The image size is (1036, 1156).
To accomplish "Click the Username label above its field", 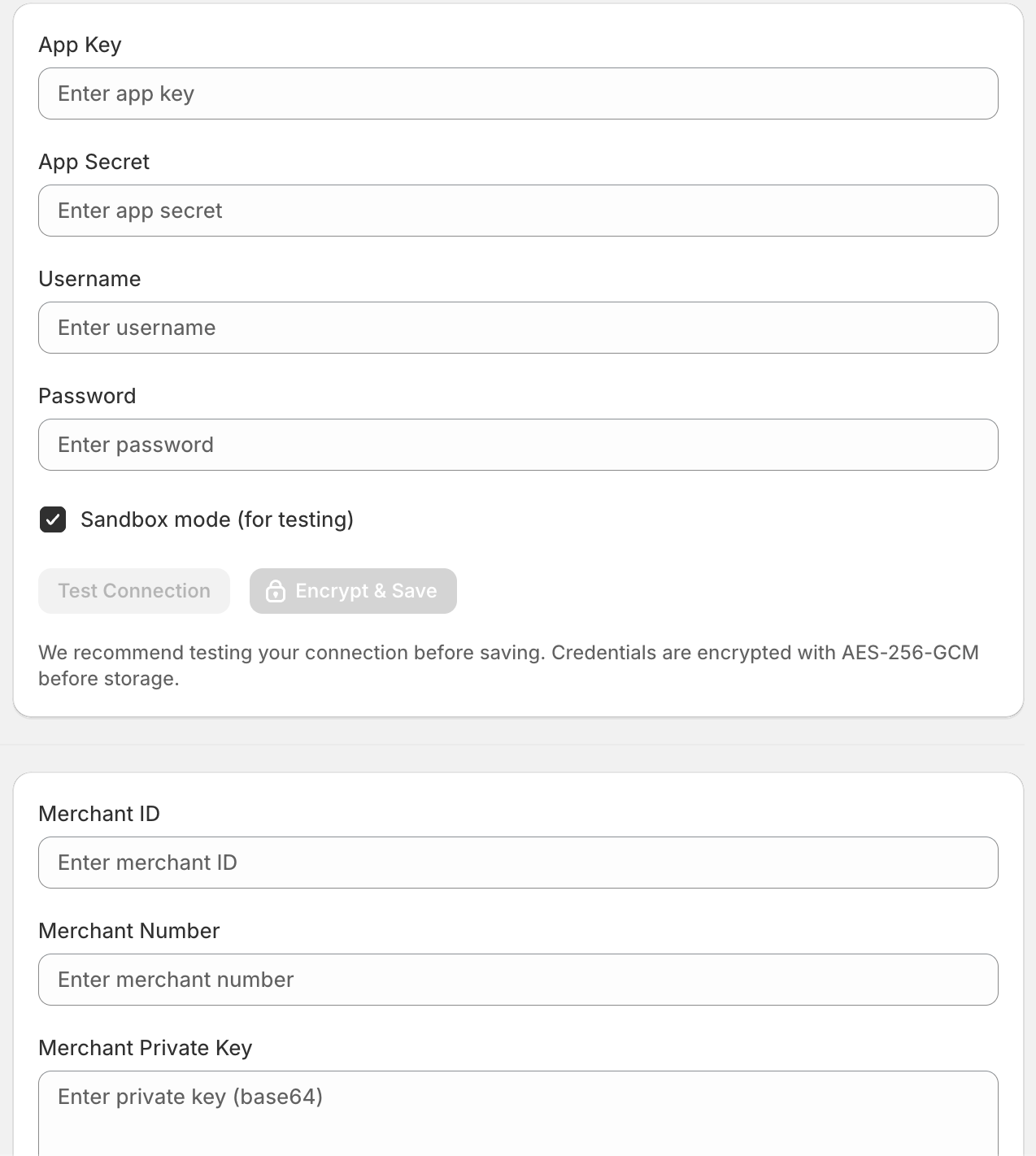I will click(89, 279).
